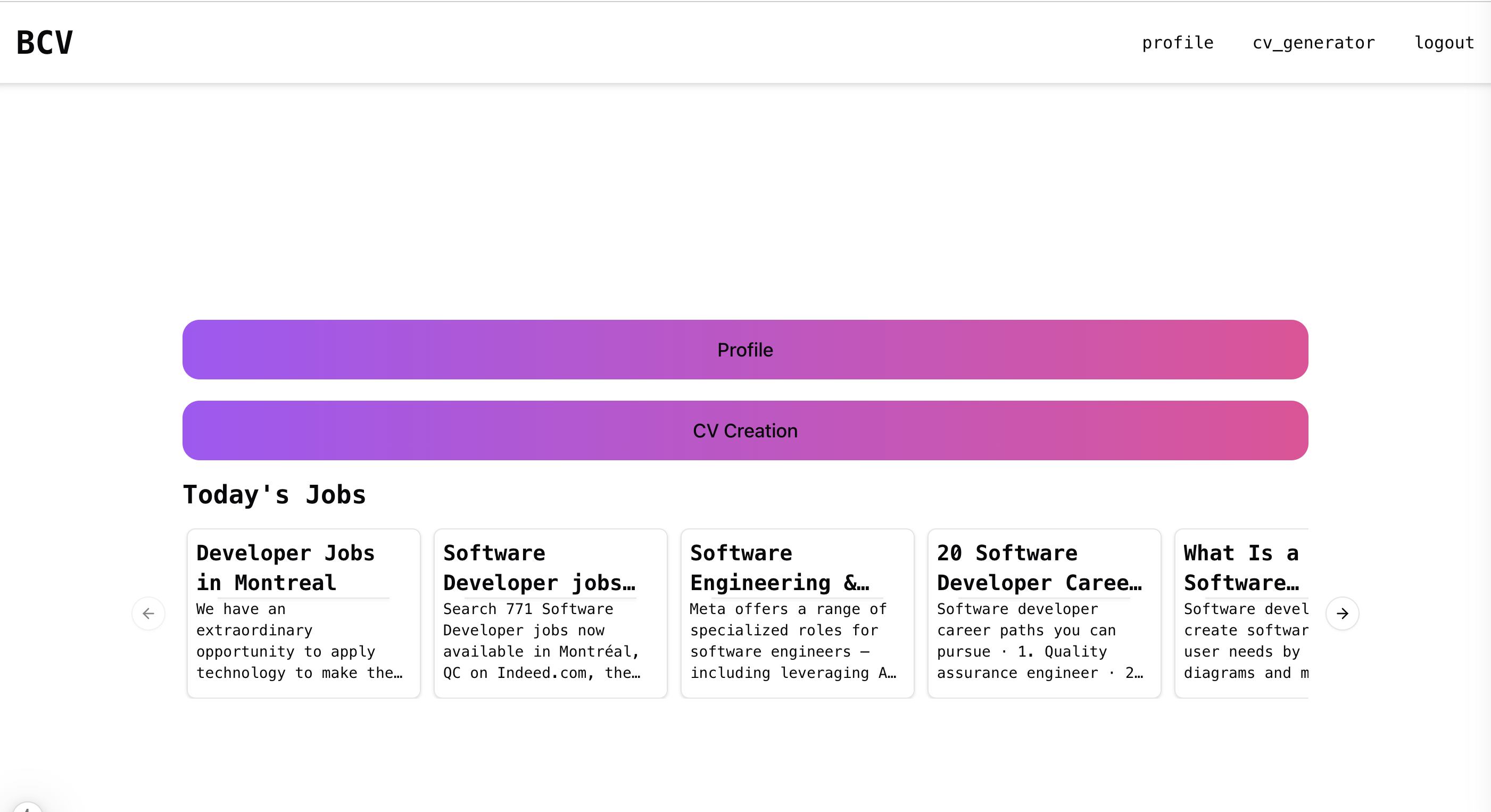Click logout in the navbar
1491x812 pixels.
(x=1444, y=43)
